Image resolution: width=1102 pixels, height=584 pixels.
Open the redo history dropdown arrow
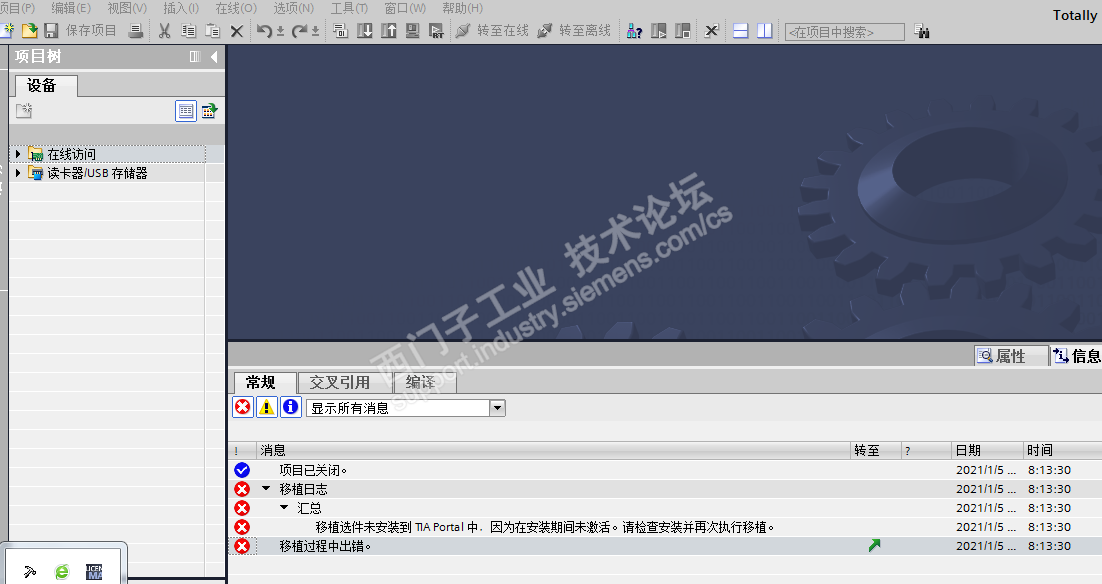(x=316, y=31)
